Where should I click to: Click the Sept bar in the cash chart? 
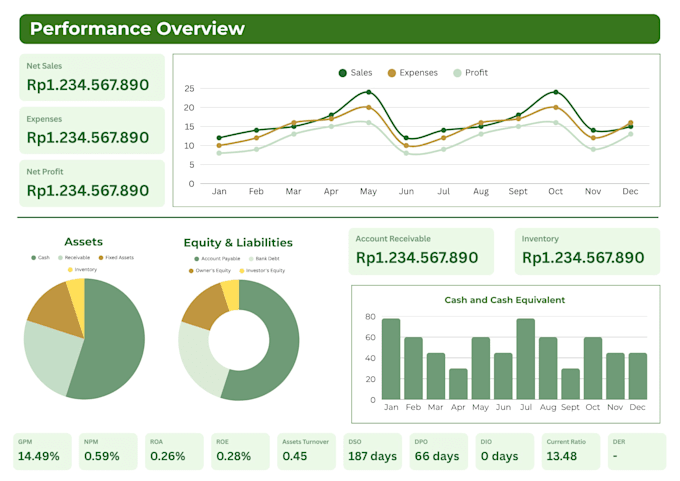tap(571, 384)
